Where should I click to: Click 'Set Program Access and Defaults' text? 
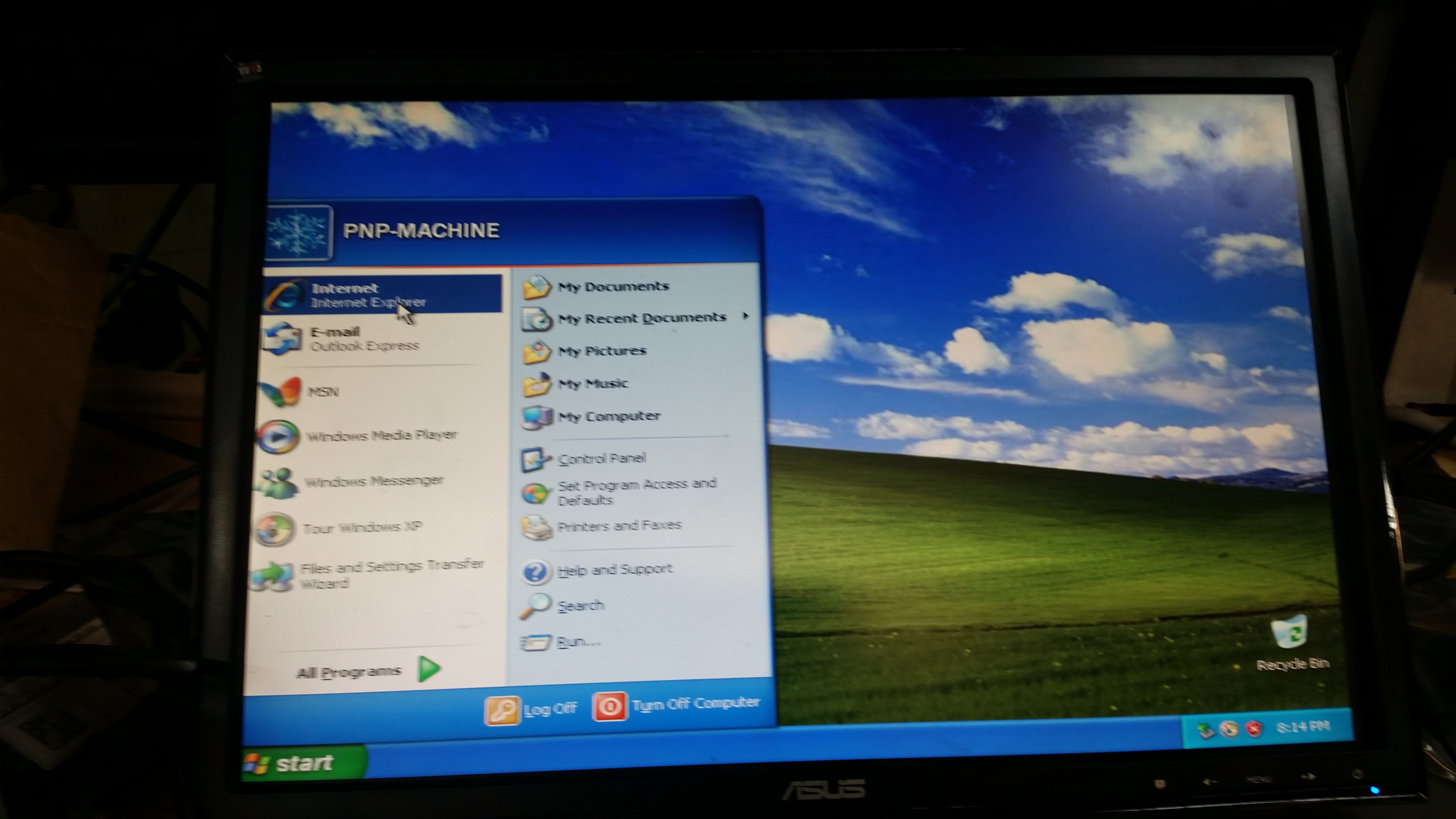637,492
